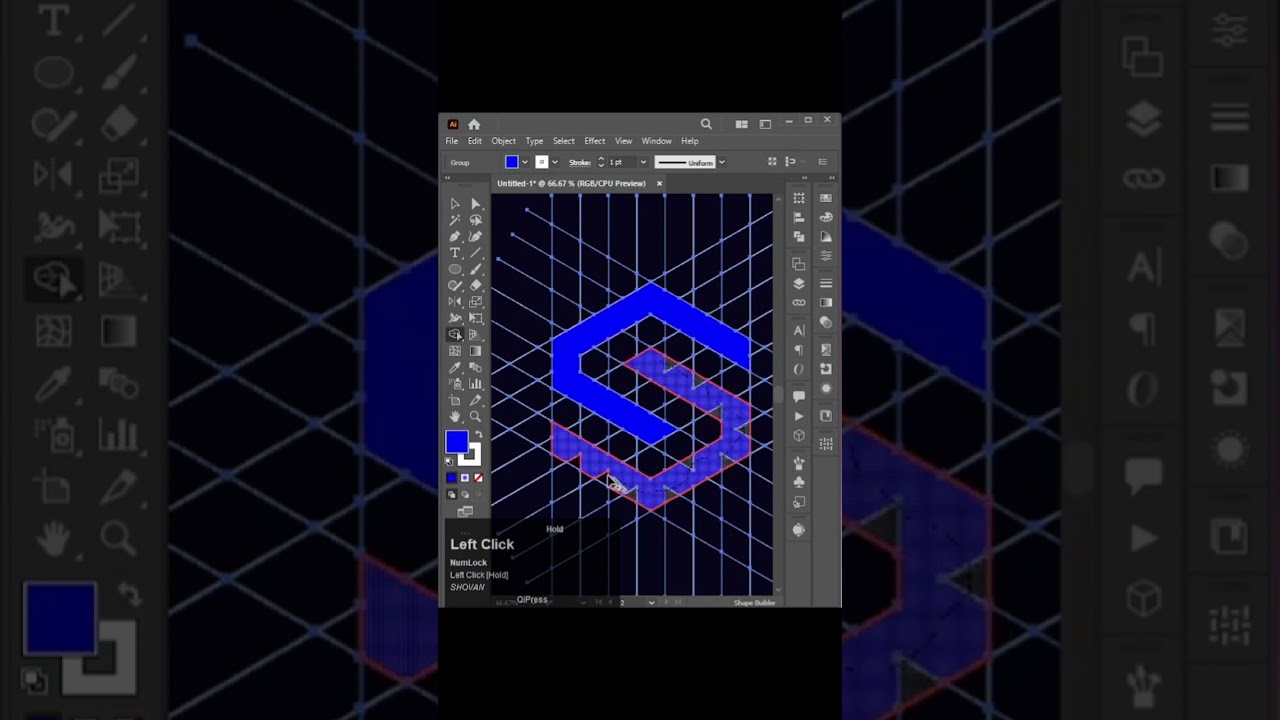Select the Artboard tool
1280x720 pixels.
455,400
